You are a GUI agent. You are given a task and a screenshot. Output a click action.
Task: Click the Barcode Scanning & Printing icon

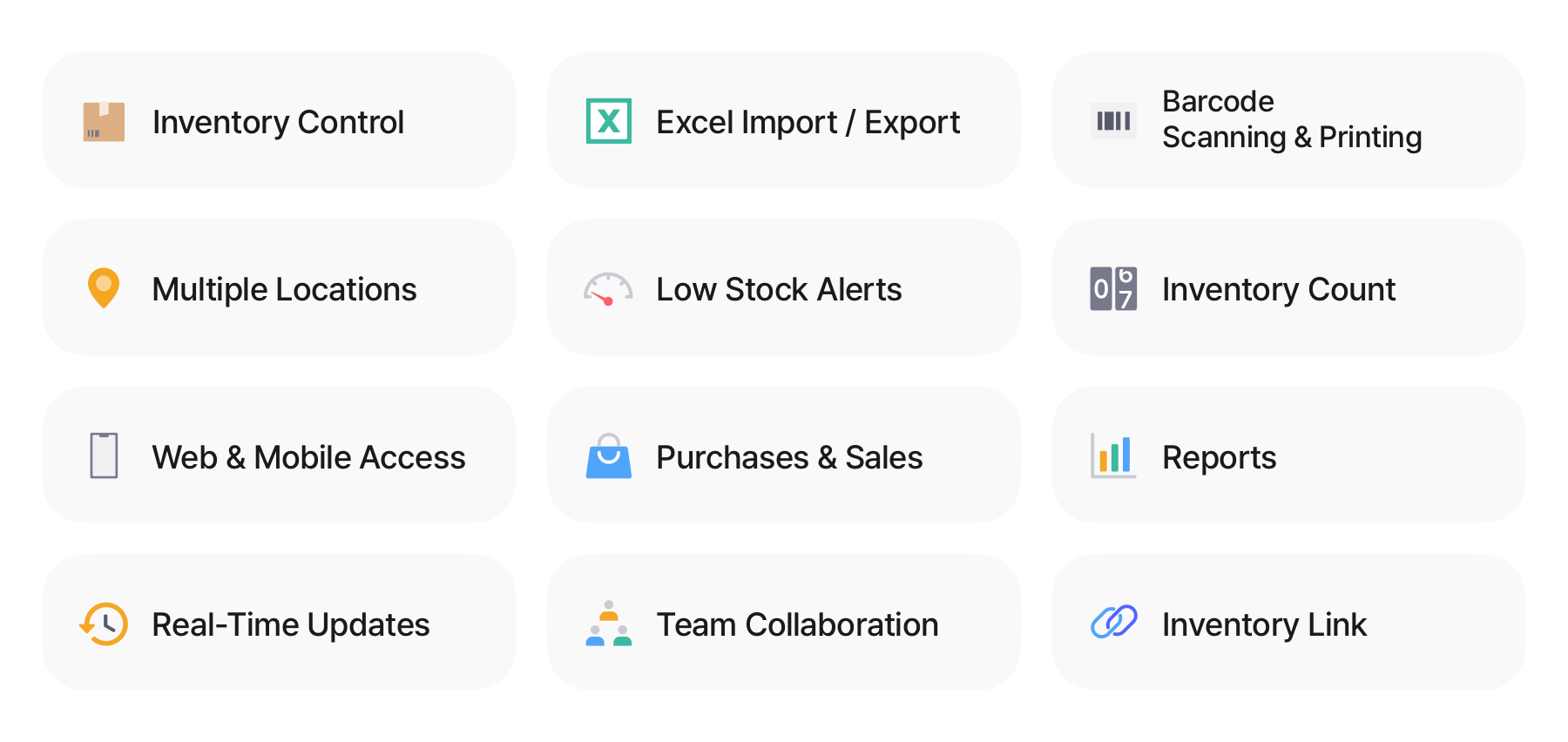coord(1114,120)
